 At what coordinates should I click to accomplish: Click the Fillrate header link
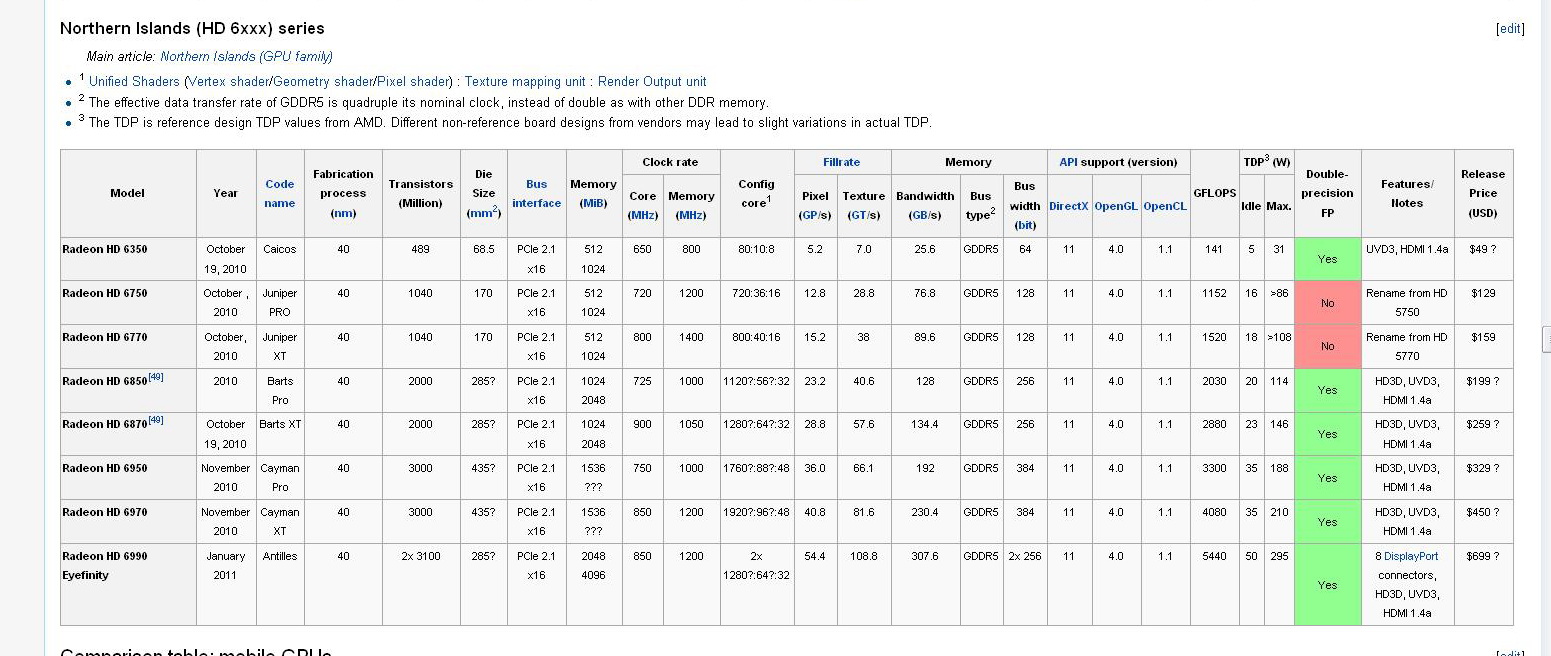coord(841,162)
